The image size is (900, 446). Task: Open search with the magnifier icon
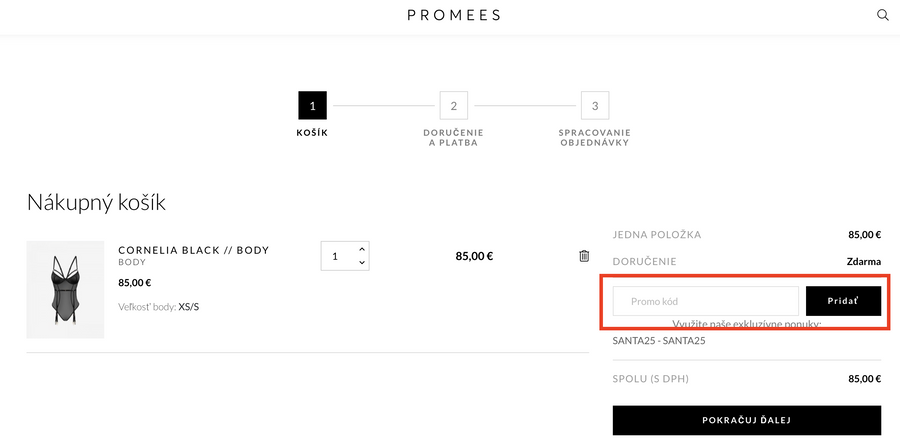tap(883, 15)
